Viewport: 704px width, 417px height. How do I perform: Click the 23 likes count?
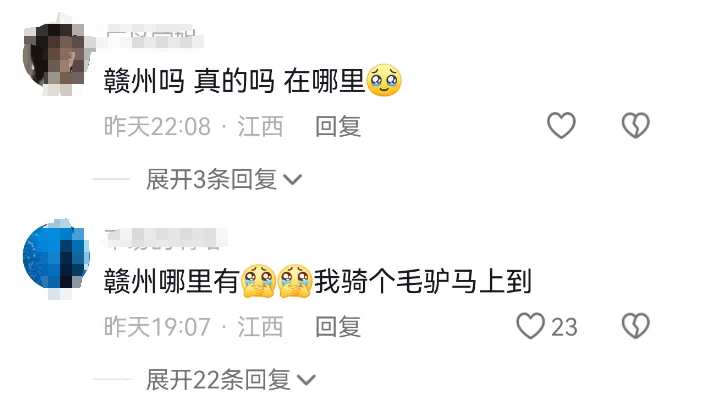coord(564,327)
